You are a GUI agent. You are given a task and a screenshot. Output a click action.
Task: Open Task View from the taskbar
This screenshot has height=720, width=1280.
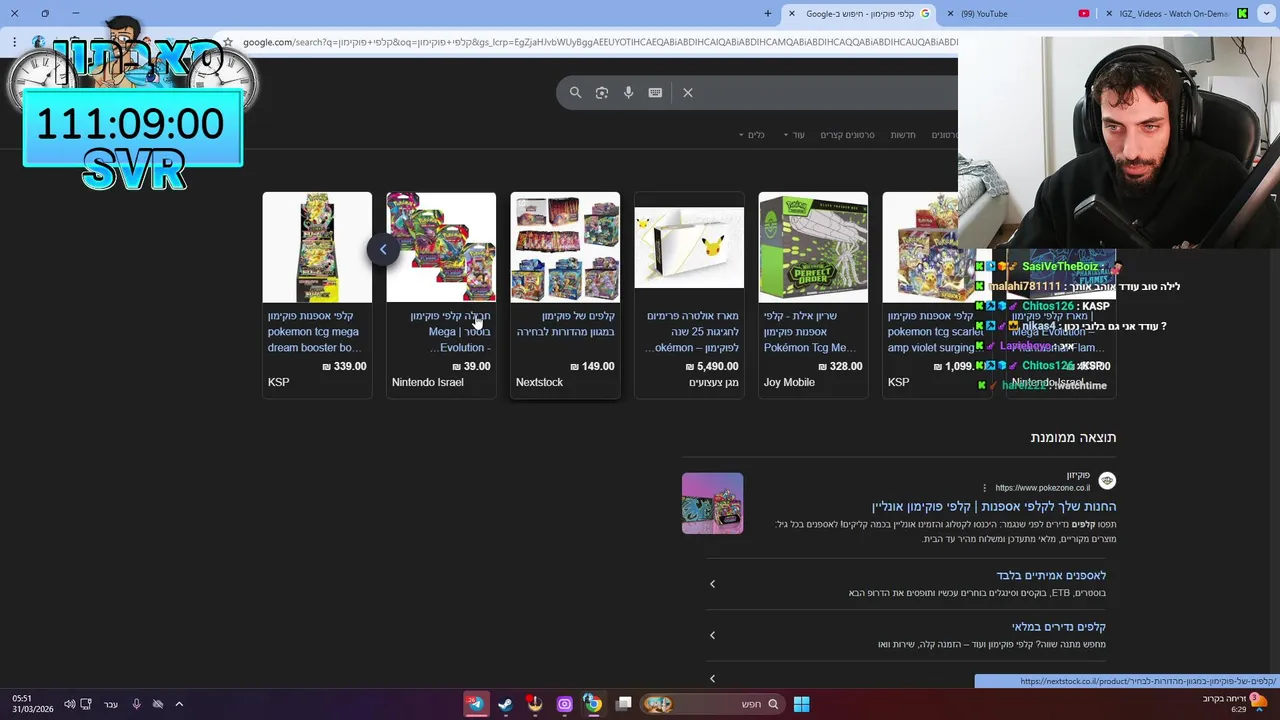(x=623, y=704)
